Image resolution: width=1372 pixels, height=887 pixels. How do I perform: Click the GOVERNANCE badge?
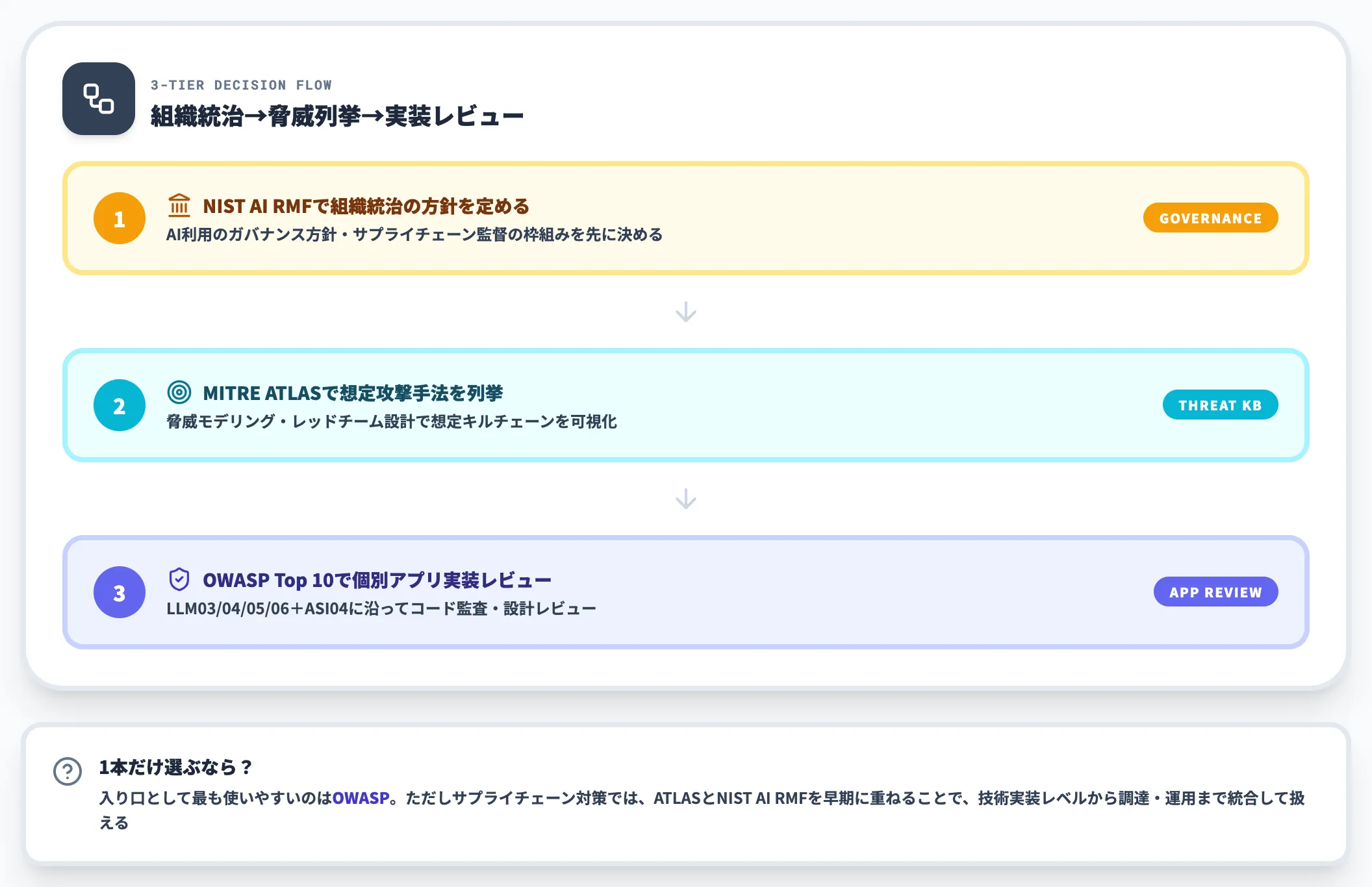(x=1211, y=218)
